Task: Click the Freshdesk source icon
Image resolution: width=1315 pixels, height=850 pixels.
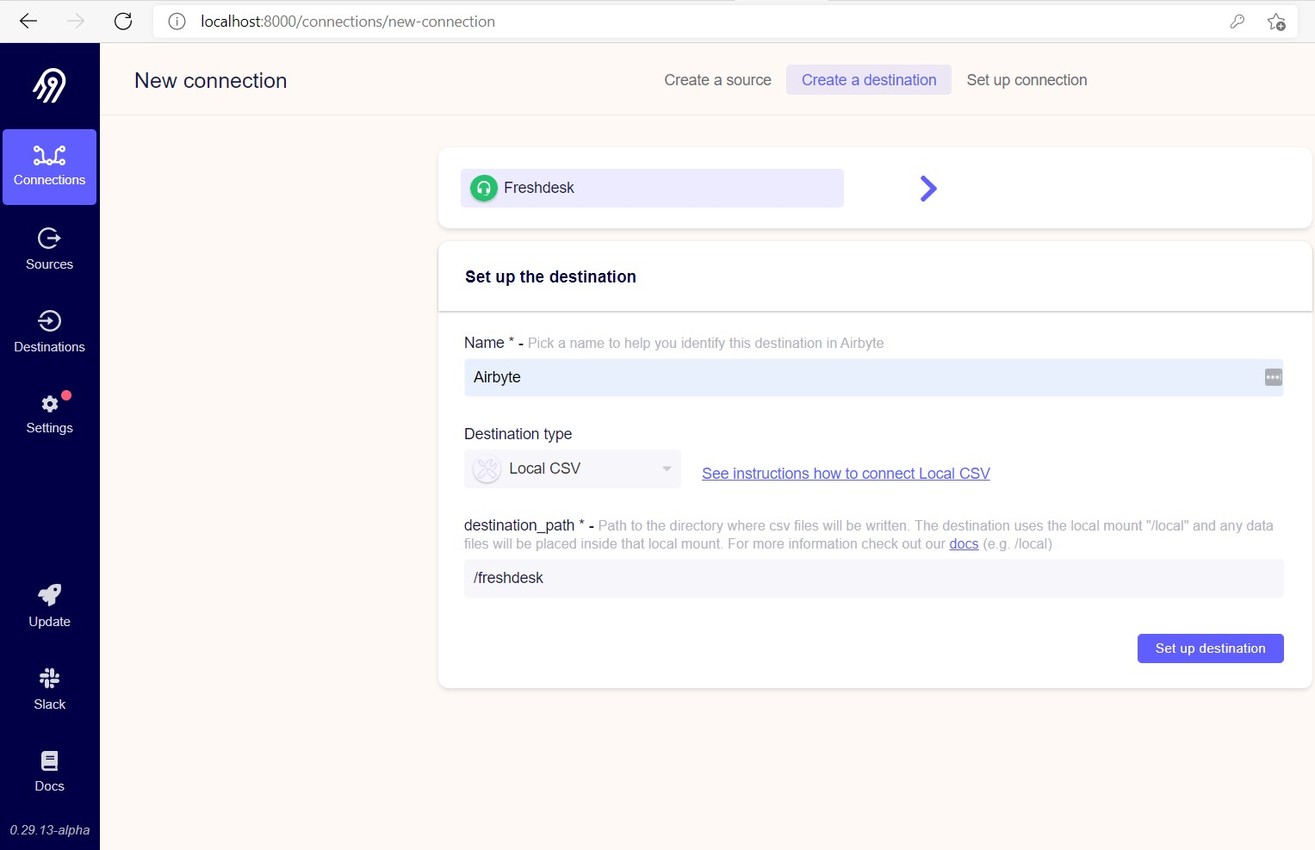Action: (x=483, y=187)
